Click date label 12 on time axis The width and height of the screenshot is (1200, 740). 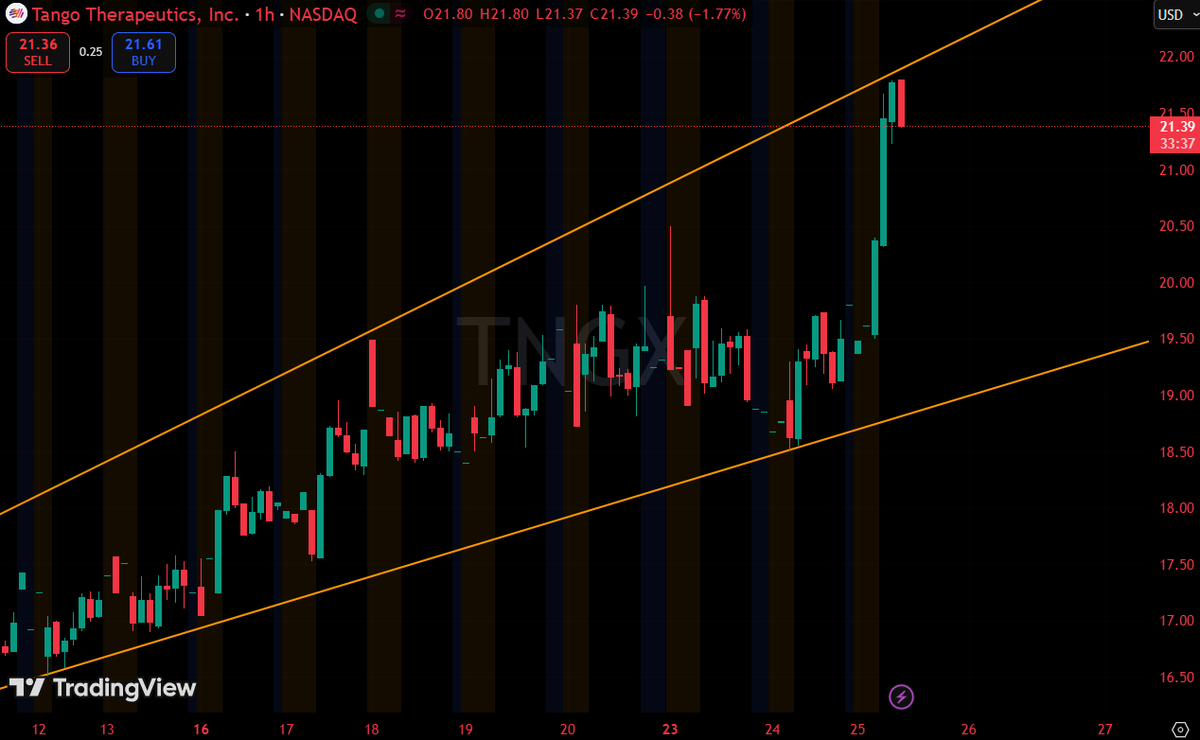(x=39, y=729)
